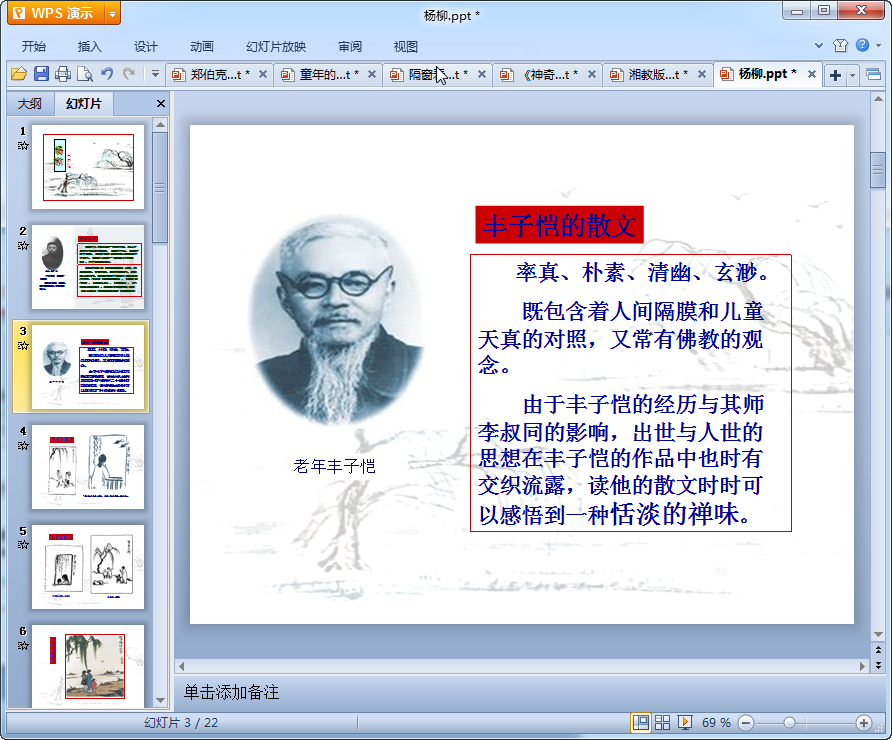Click the Undo arrow icon
This screenshot has height=740, width=892.
[107, 74]
